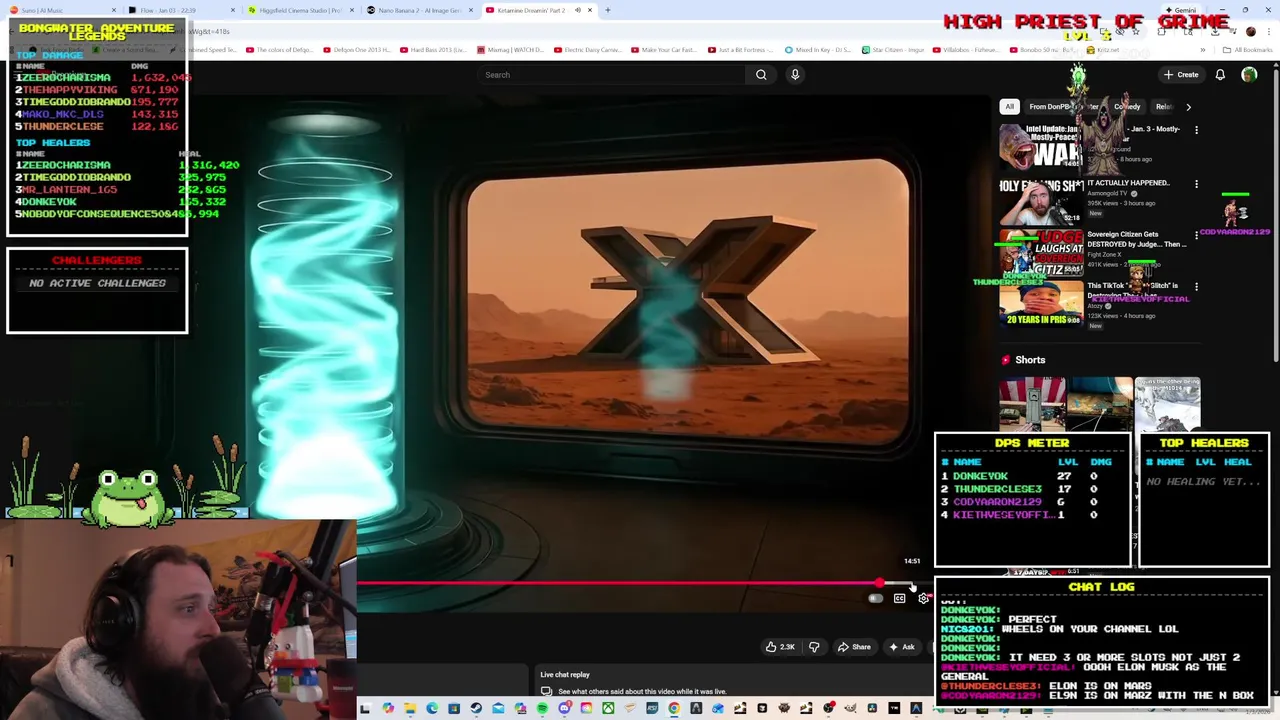Open 'Mixed In Key' bookmark
The image size is (1280, 720).
click(x=819, y=50)
